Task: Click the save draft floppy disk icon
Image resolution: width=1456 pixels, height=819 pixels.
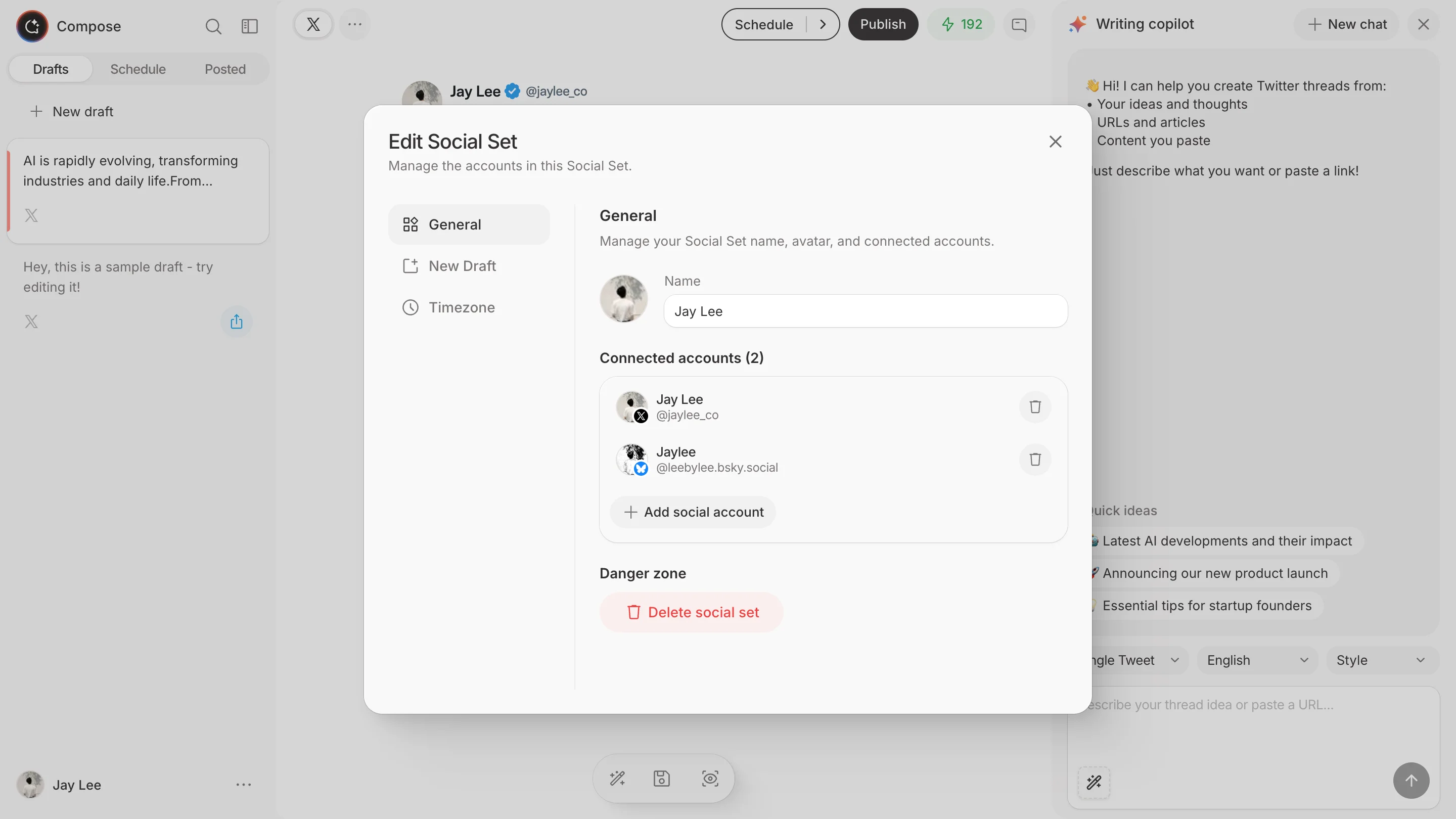Action: [662, 779]
